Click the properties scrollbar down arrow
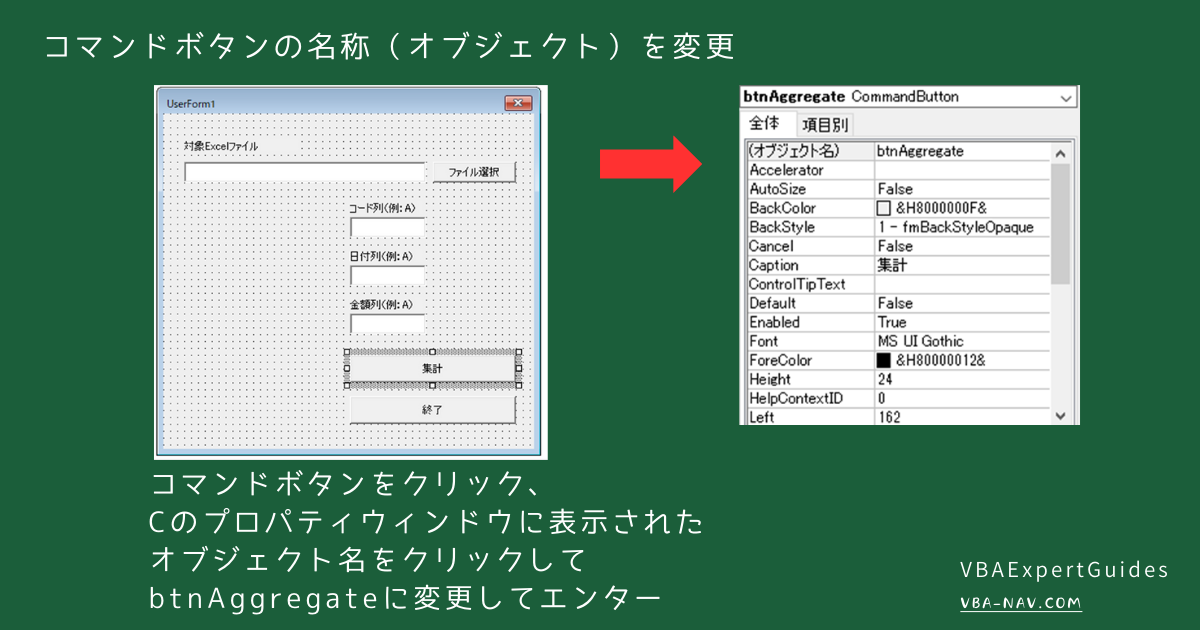Viewport: 1200px width, 630px height. 1063,415
